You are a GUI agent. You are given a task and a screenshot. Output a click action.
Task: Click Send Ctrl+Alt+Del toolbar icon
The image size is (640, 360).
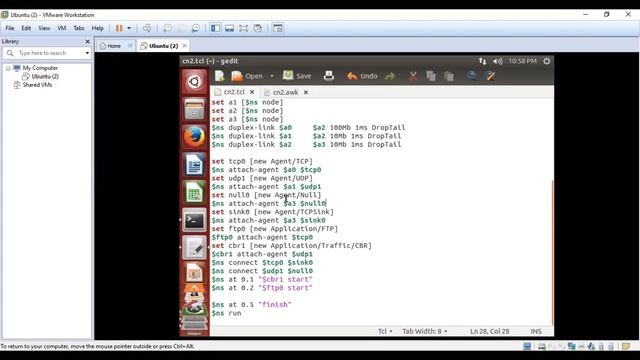click(x=147, y=28)
